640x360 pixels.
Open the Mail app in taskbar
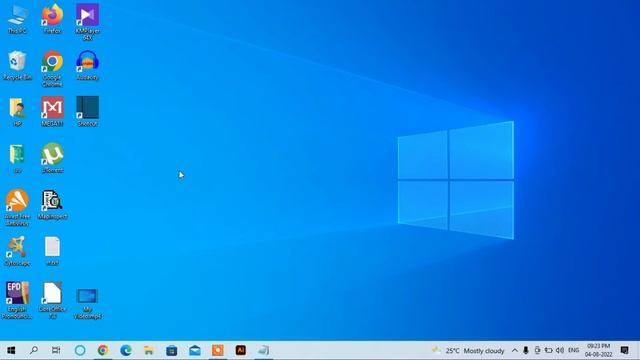pos(195,350)
